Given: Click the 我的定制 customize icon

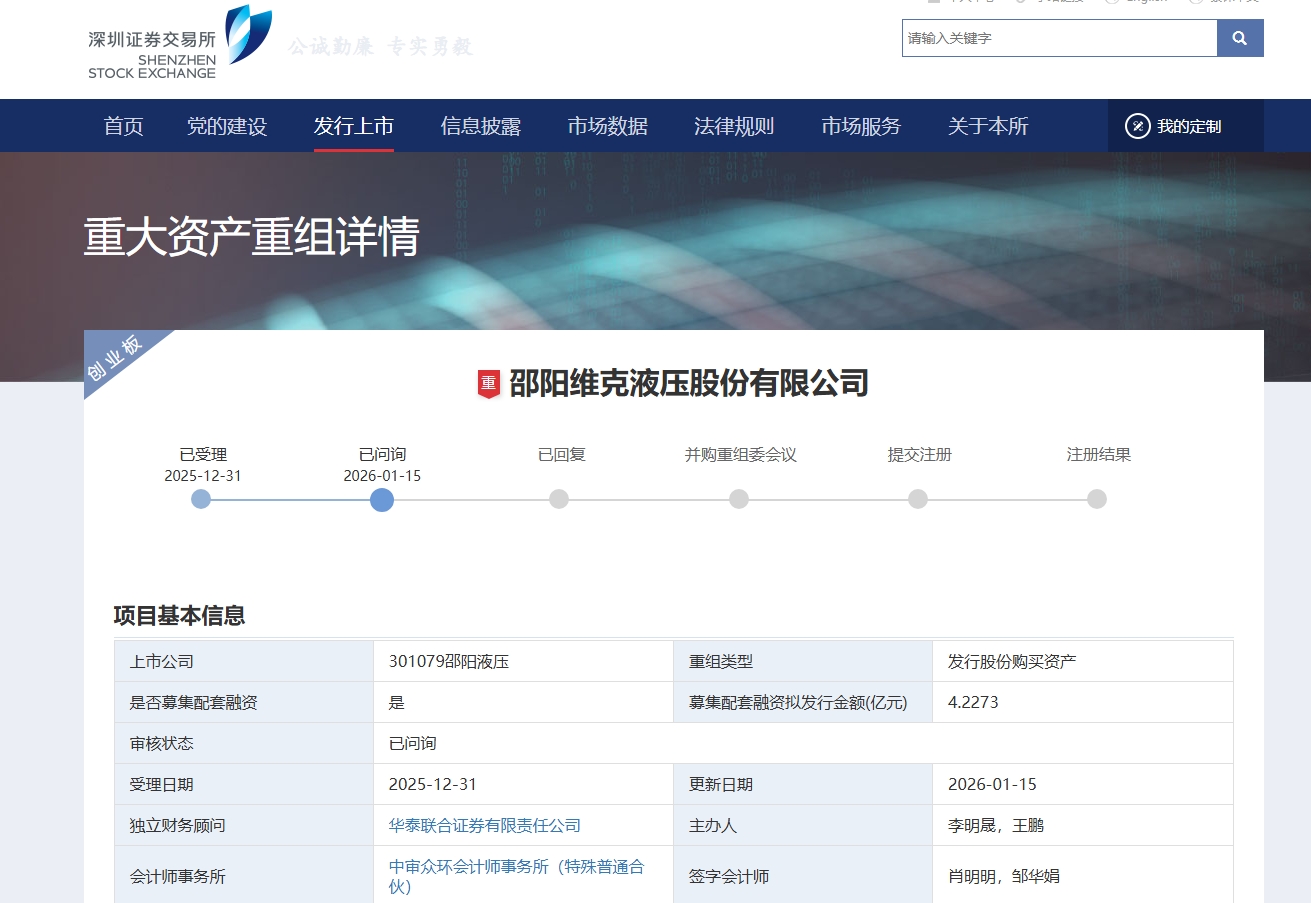Looking at the screenshot, I should (x=1138, y=126).
